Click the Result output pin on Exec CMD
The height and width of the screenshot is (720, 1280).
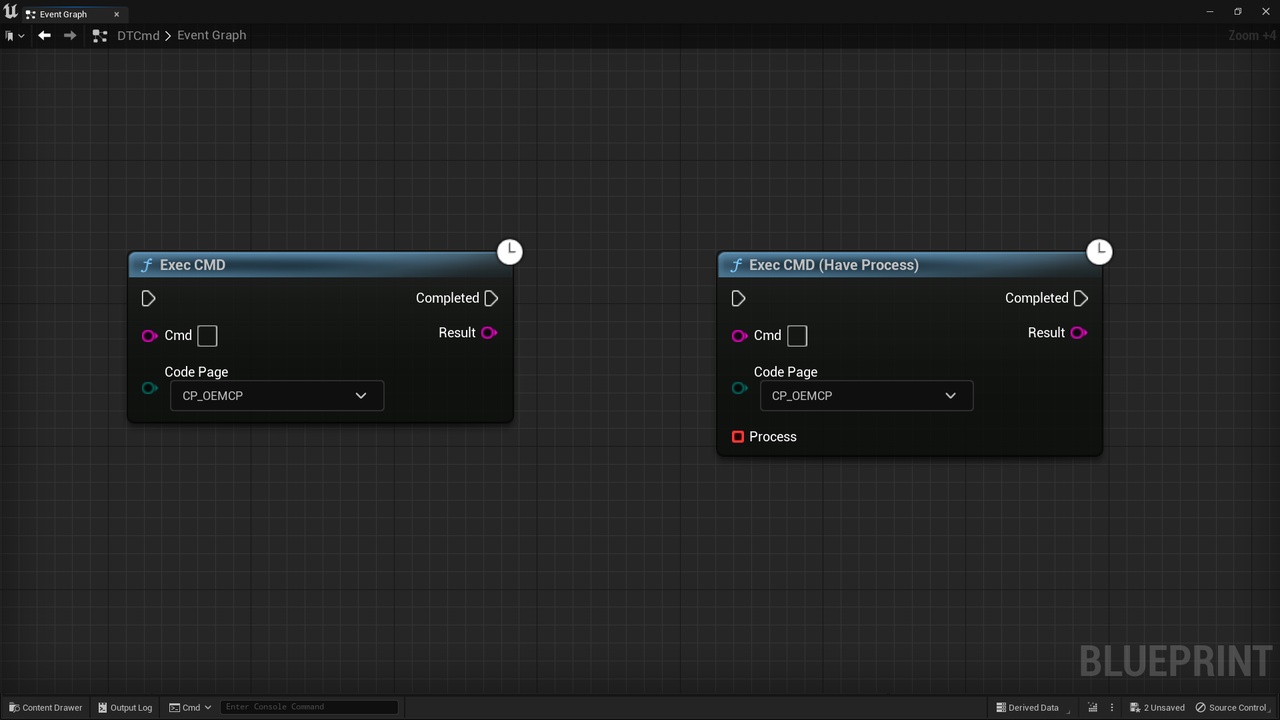pyautogui.click(x=489, y=333)
